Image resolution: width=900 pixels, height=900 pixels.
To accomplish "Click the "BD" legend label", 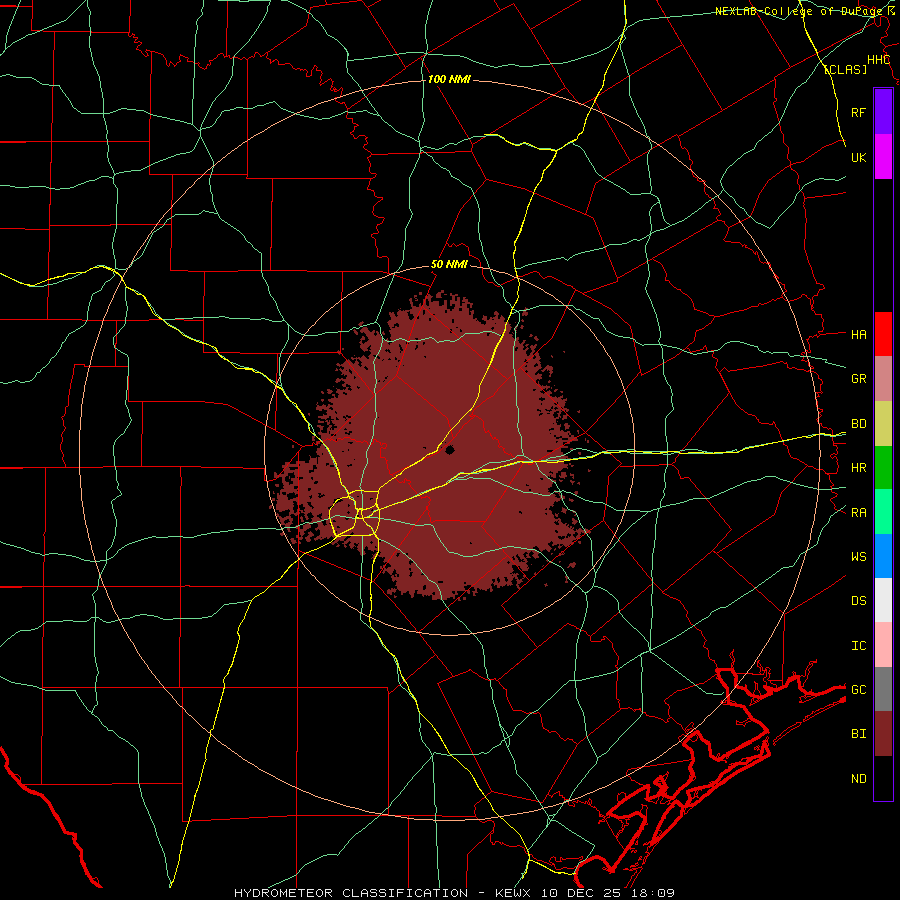I will point(859,424).
